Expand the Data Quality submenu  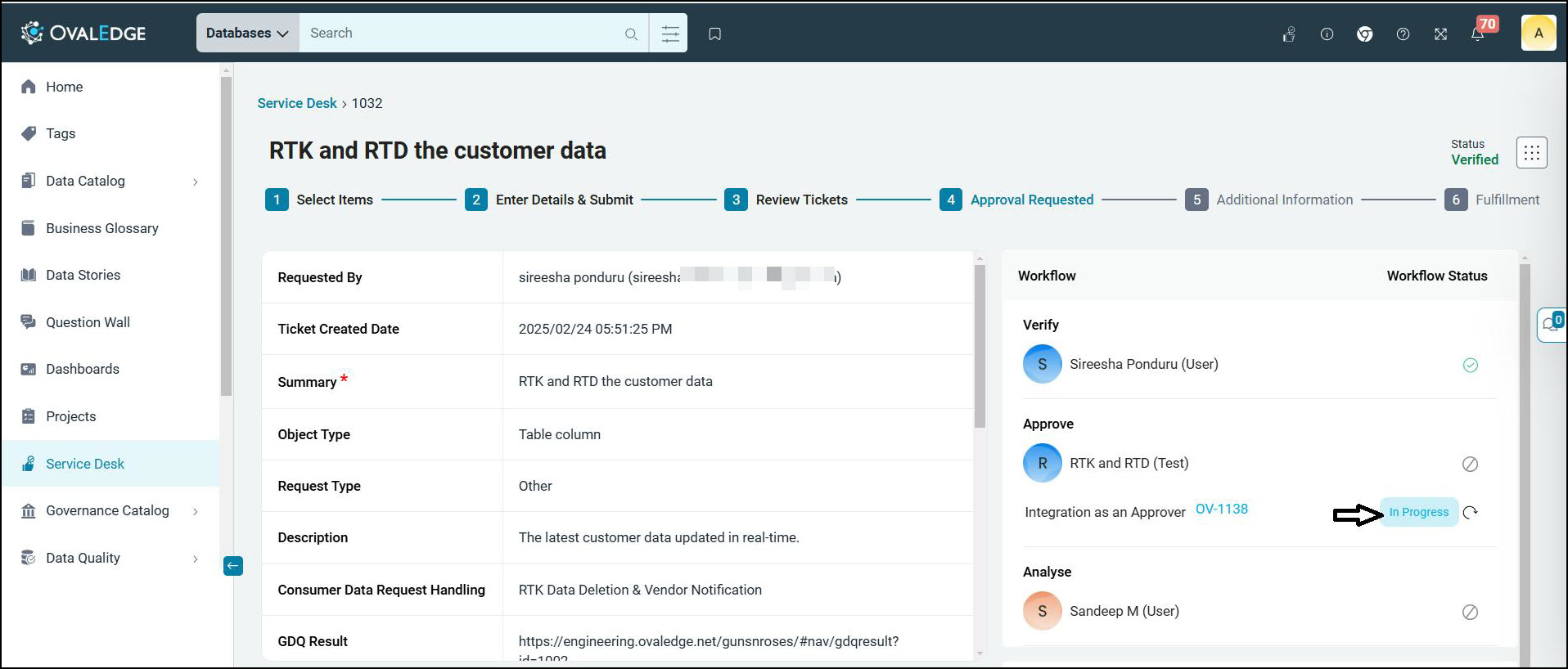[x=195, y=559]
